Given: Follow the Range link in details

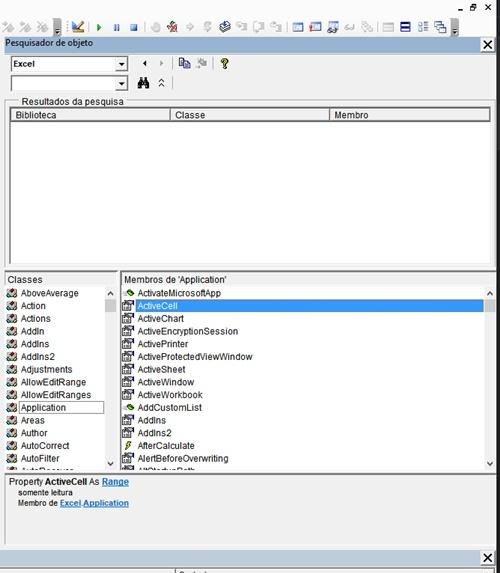Looking at the screenshot, I should (x=115, y=482).
